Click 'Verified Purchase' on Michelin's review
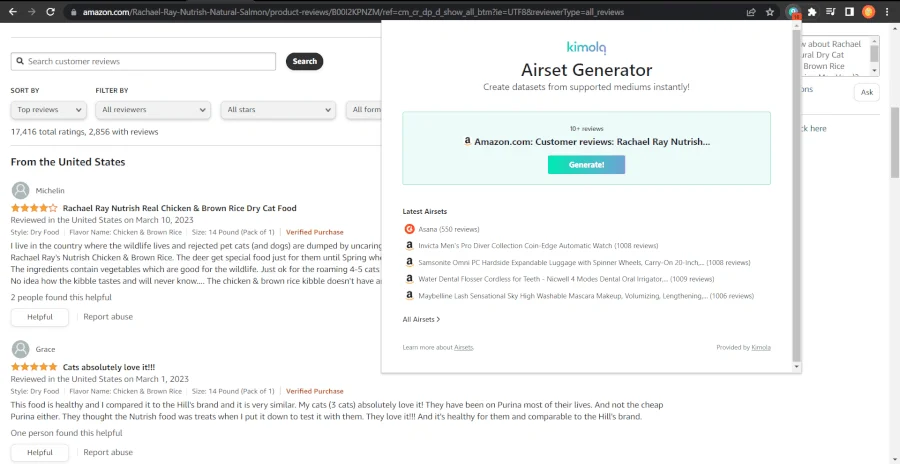Image resolution: width=900 pixels, height=464 pixels. [315, 233]
